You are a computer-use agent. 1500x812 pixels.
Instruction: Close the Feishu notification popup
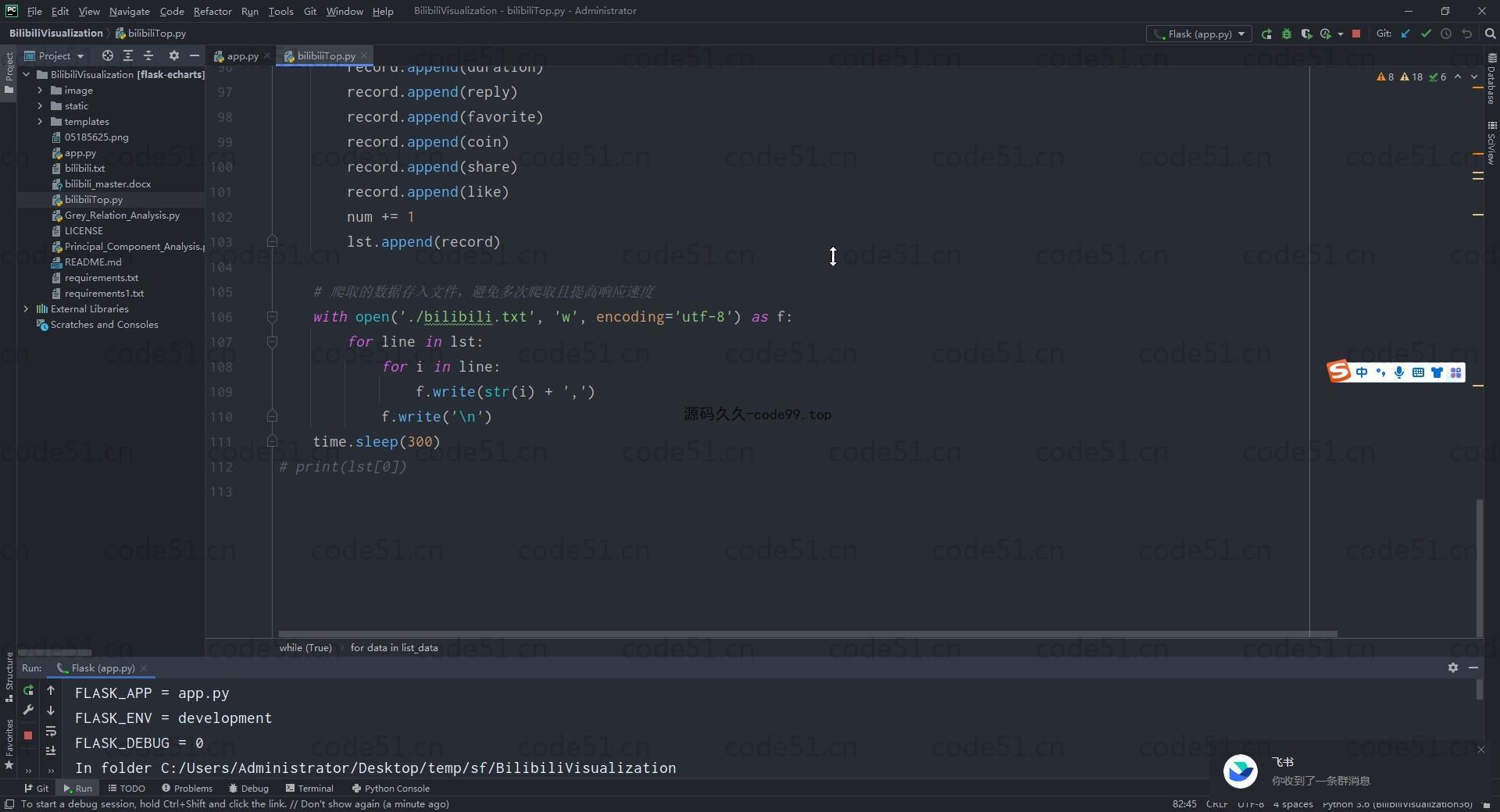point(1480,750)
